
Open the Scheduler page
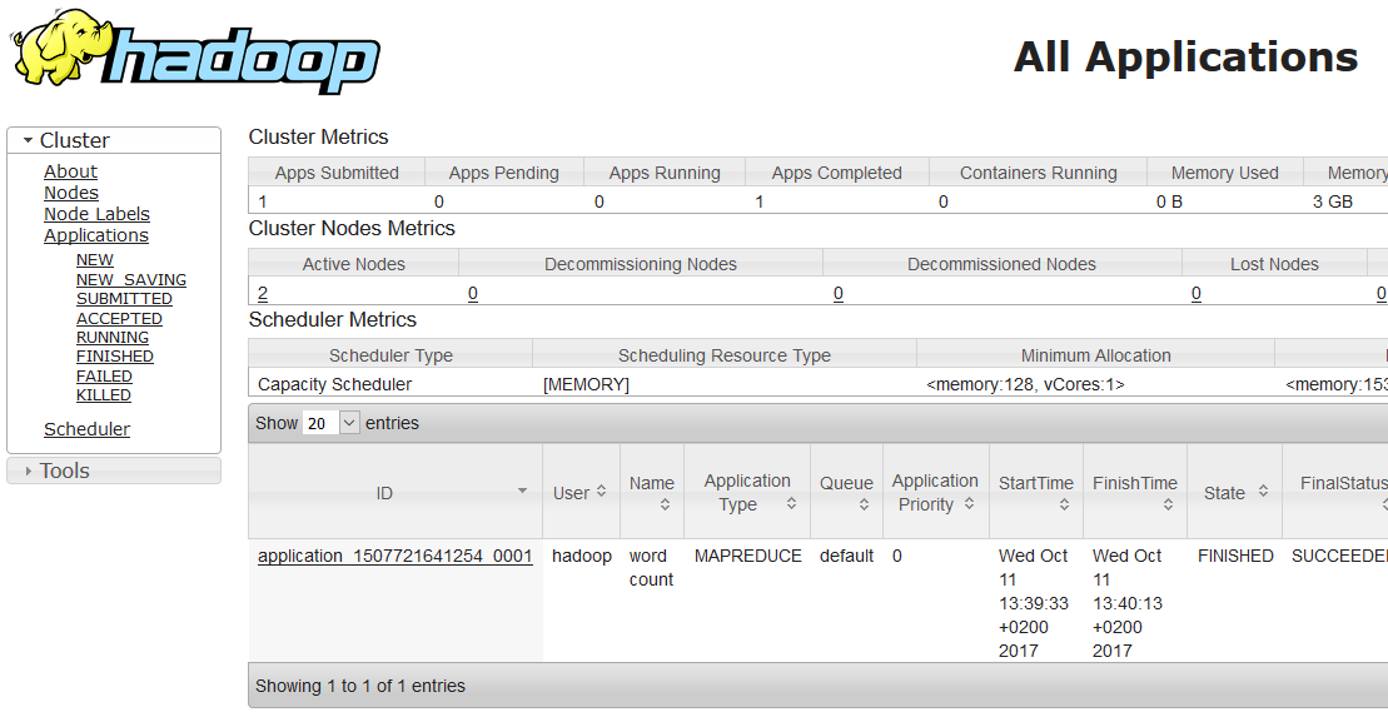(x=87, y=428)
